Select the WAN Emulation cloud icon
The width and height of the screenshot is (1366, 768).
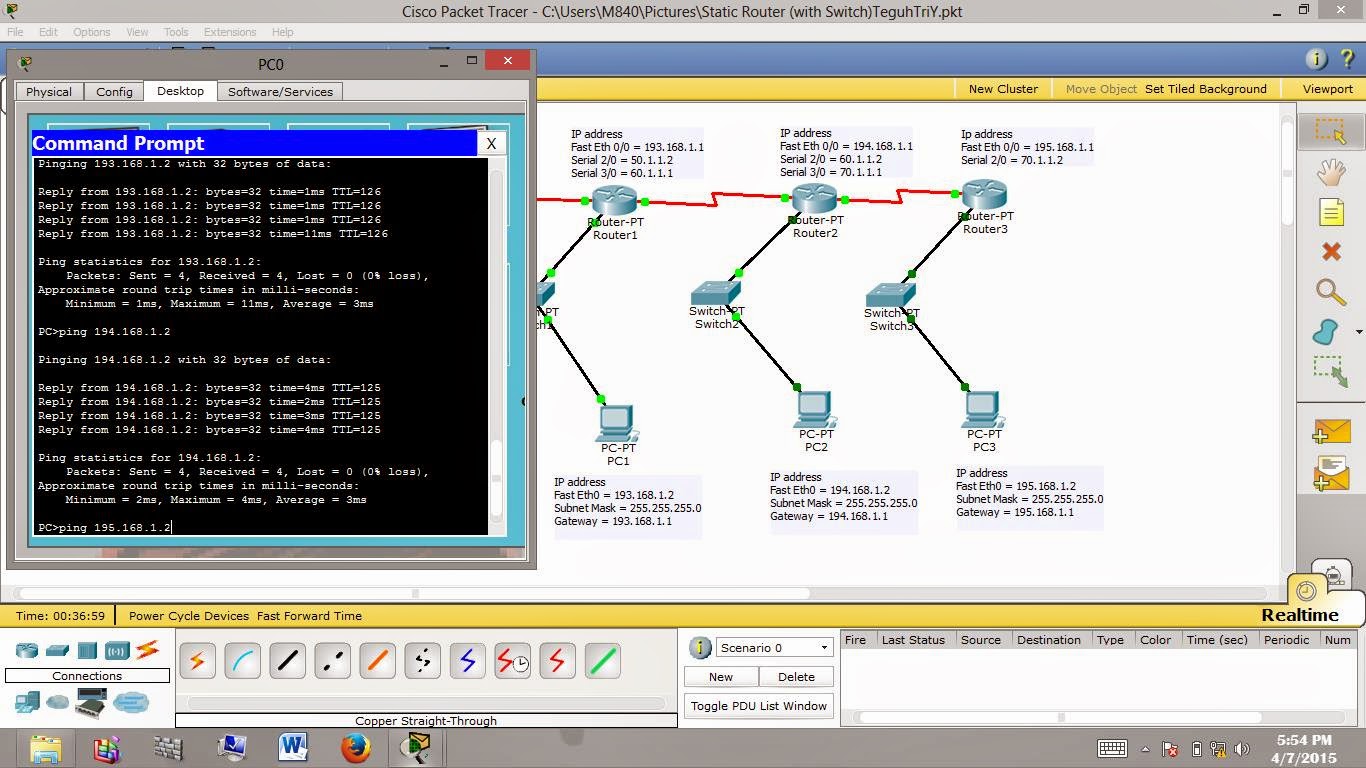point(58,702)
